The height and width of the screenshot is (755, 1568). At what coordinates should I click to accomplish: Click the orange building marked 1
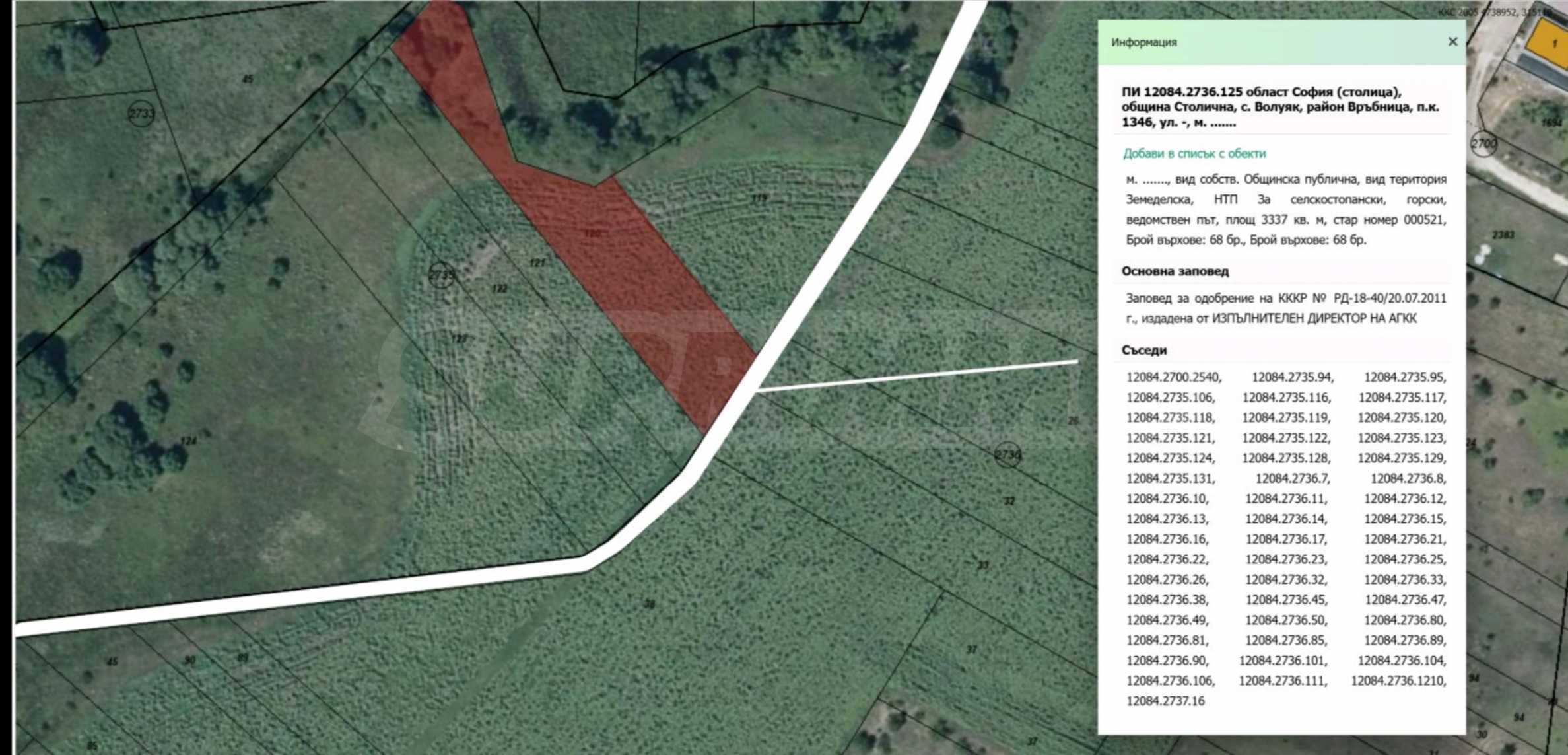[x=1551, y=44]
